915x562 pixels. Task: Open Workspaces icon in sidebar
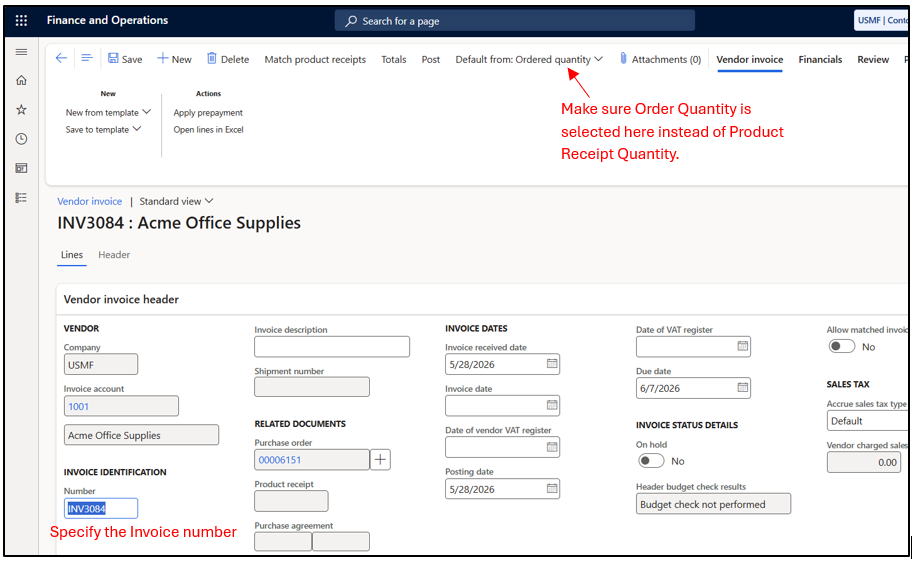point(21,168)
